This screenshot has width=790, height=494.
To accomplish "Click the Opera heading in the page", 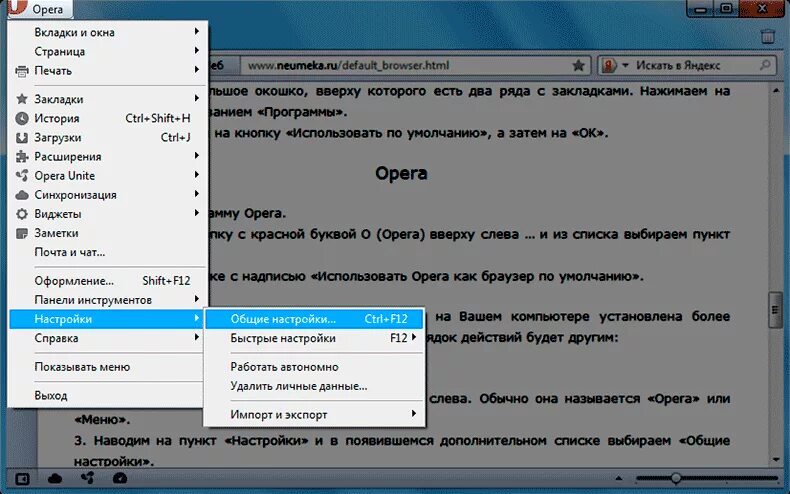I will pyautogui.click(x=401, y=173).
